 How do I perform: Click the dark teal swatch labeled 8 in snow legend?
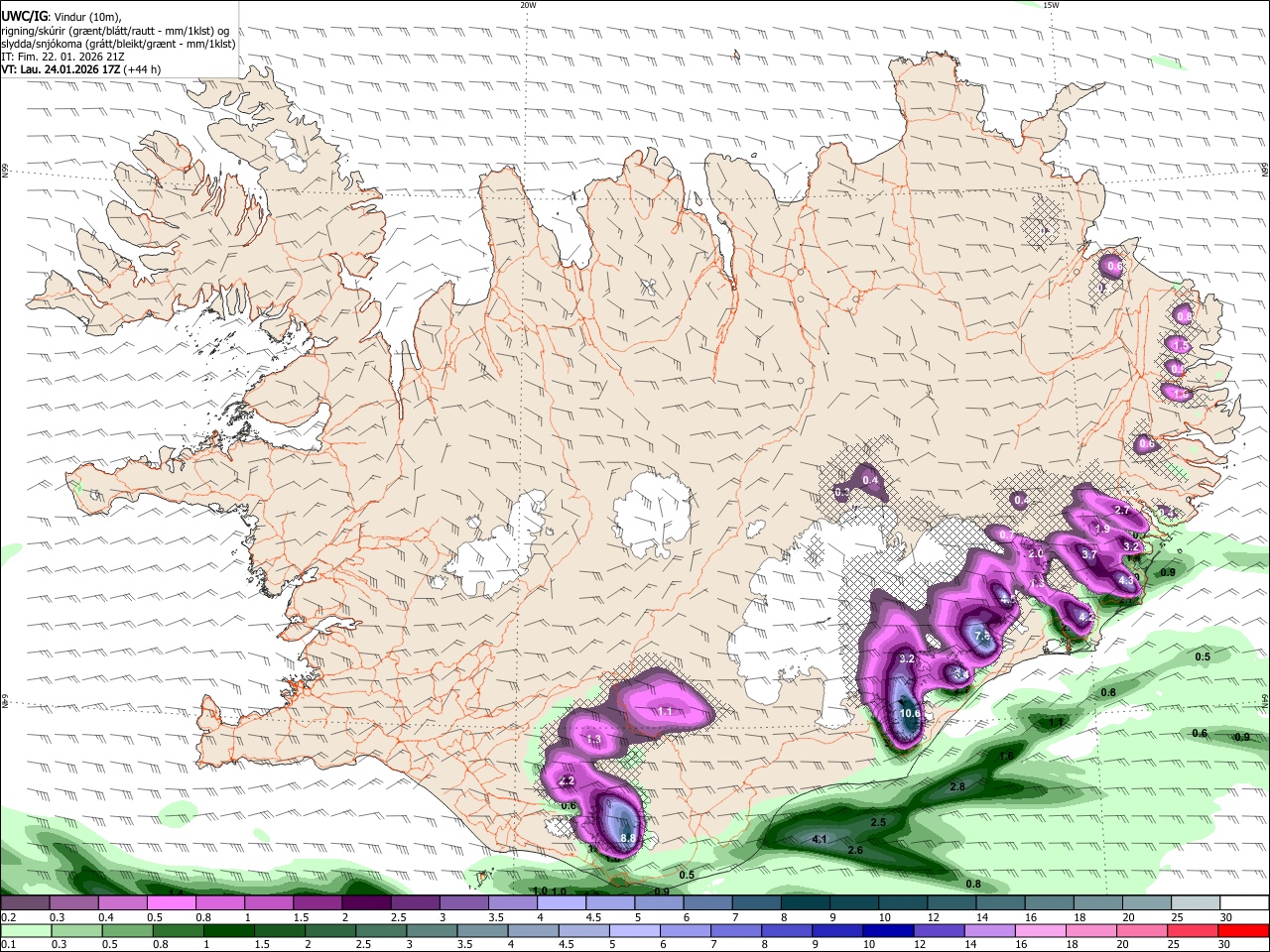click(805, 902)
